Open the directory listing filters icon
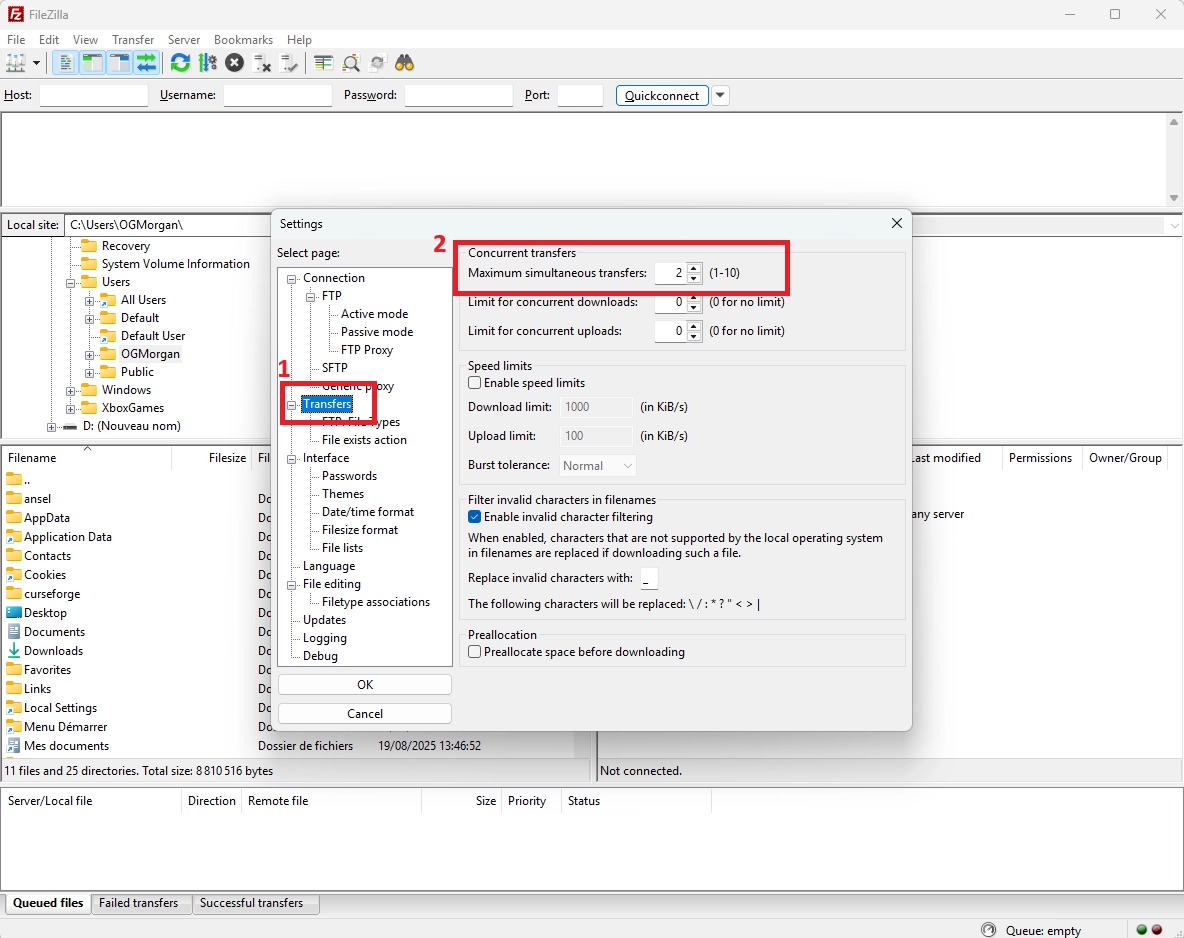The height and width of the screenshot is (938, 1184). (x=323, y=63)
